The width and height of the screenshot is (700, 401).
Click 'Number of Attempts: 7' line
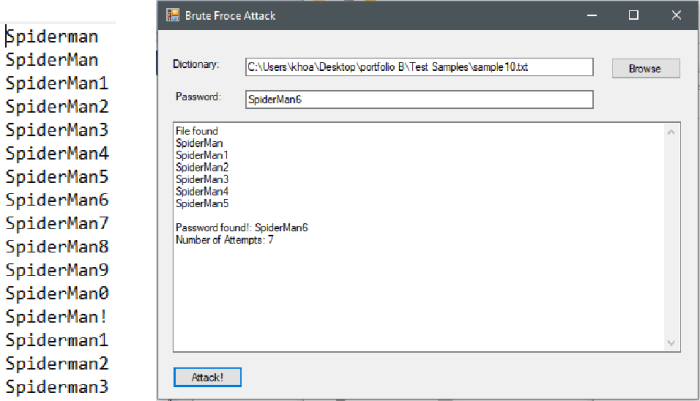(x=225, y=240)
